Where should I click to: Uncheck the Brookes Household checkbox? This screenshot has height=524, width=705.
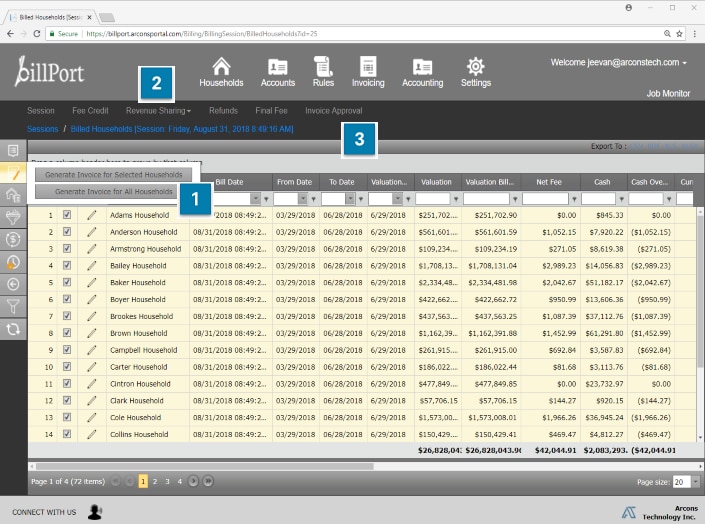pyautogui.click(x=67, y=316)
